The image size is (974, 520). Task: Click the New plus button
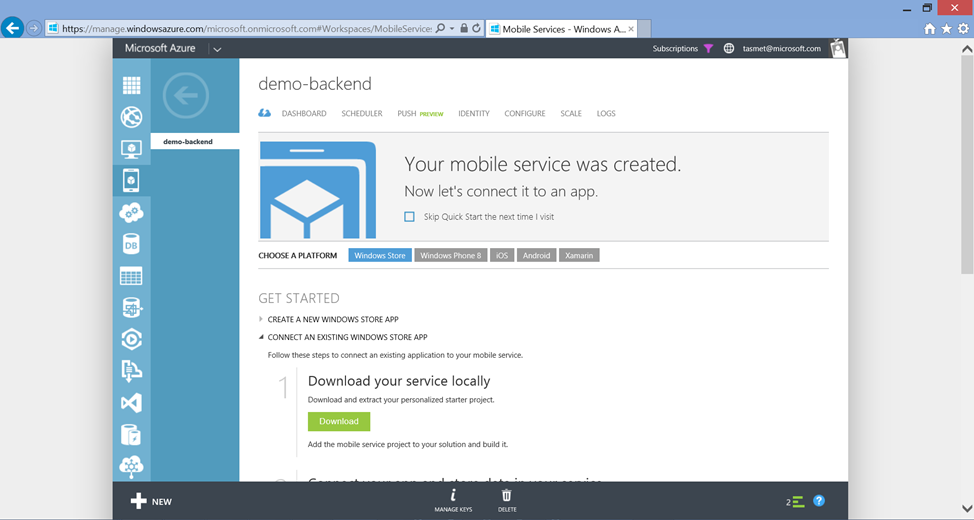click(x=151, y=501)
